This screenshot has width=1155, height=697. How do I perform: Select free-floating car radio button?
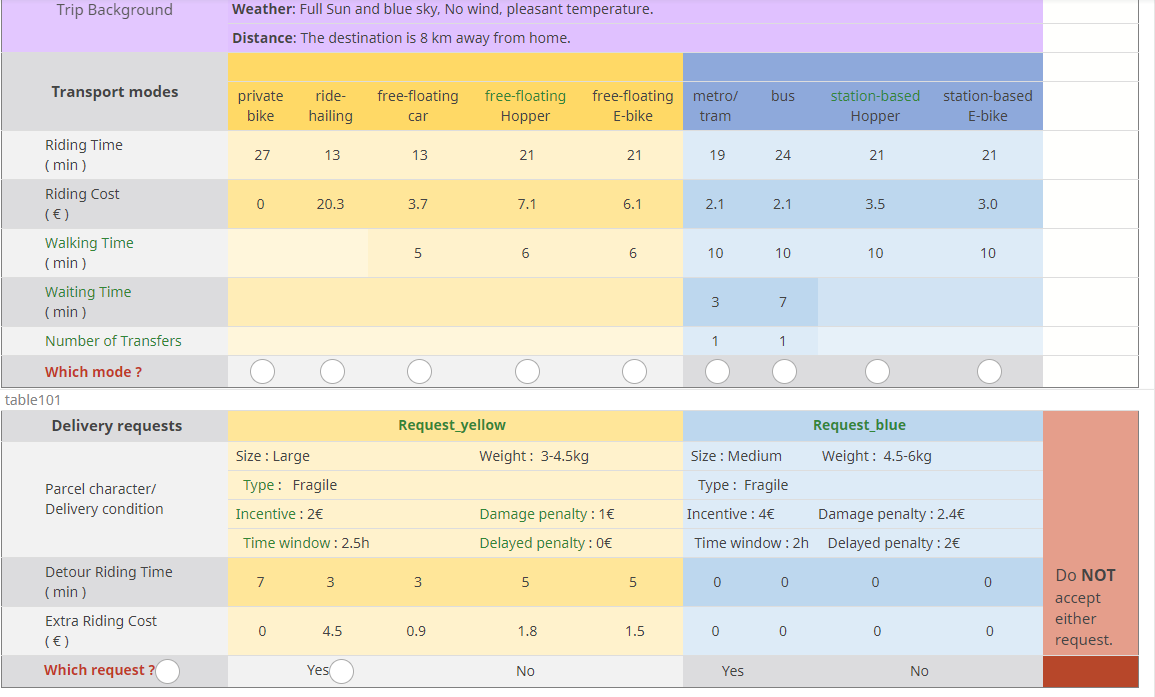tap(419, 372)
